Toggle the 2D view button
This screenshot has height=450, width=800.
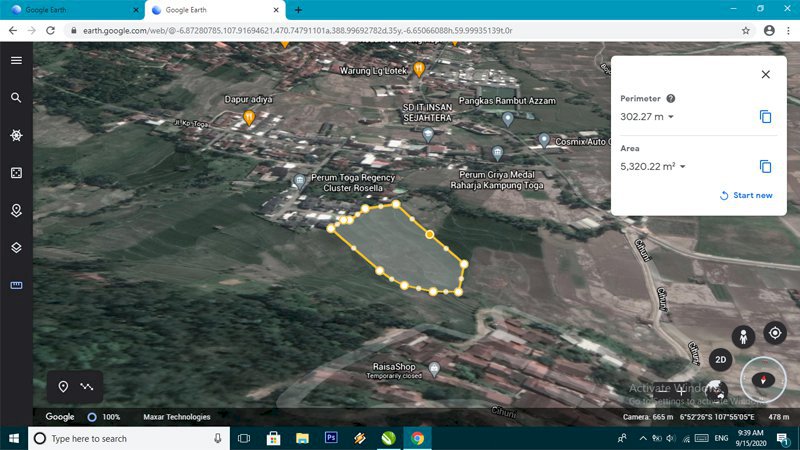point(720,359)
